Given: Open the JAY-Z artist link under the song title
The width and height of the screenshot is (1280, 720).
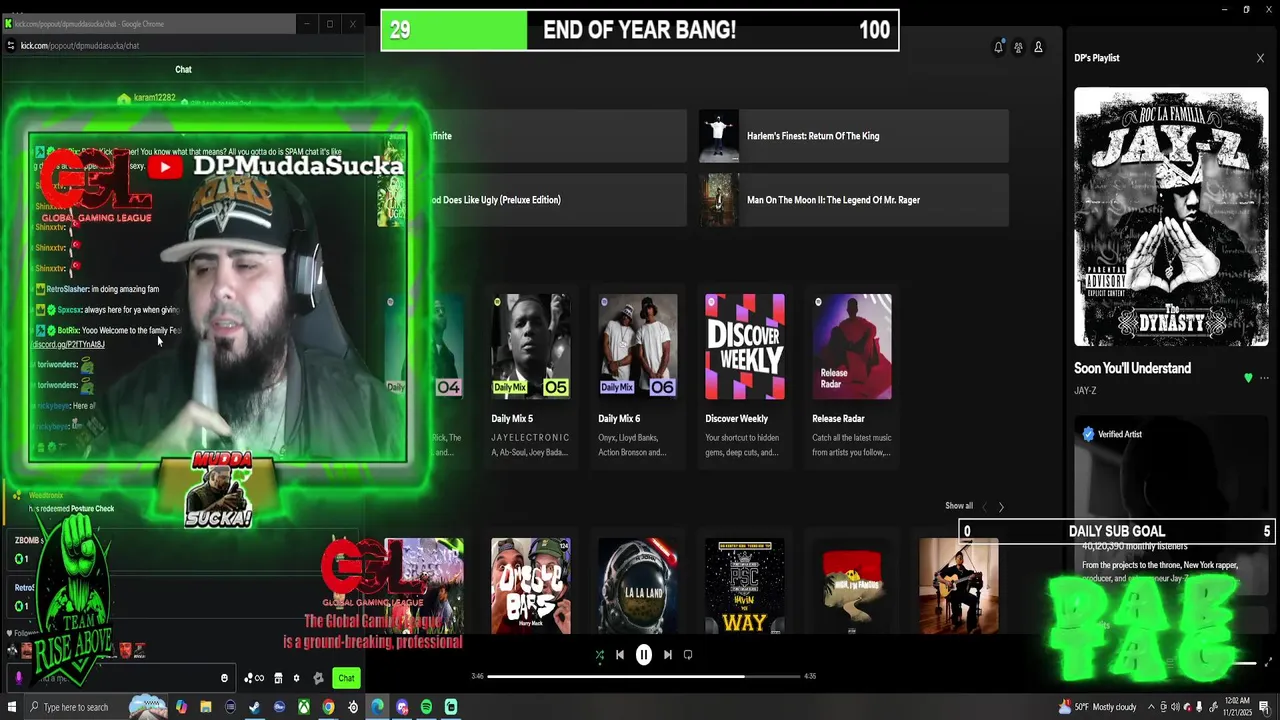Looking at the screenshot, I should click(x=1085, y=390).
